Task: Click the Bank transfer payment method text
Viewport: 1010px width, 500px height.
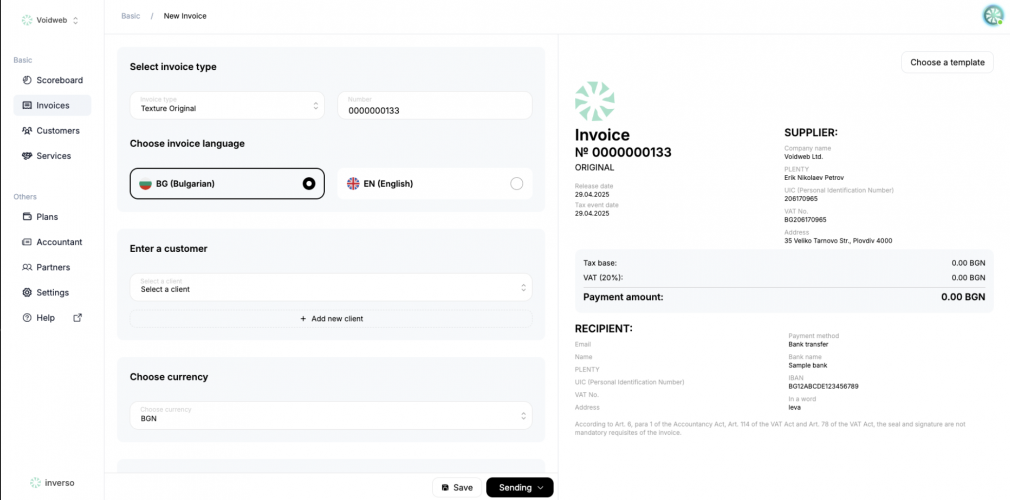Action: [808, 344]
